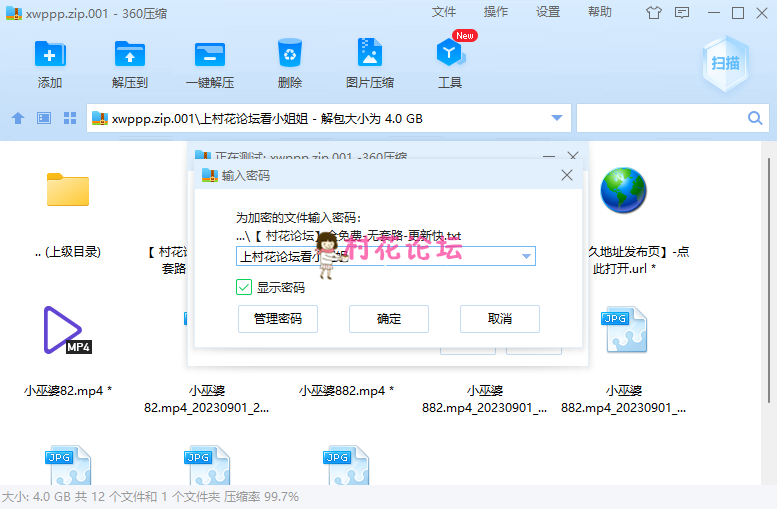Select the file name 小巫婆882.mp4 *

pyautogui.click(x=346, y=391)
